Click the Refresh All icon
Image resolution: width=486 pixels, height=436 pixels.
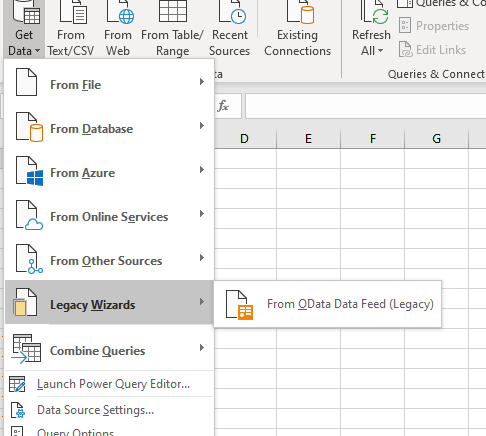374,12
